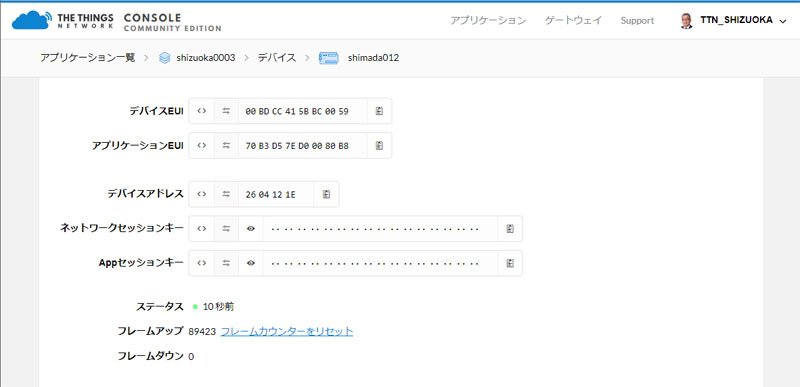Screen dimensions: 800x387
Task: Swap byte order for Appセッションキー
Action: click(x=226, y=263)
